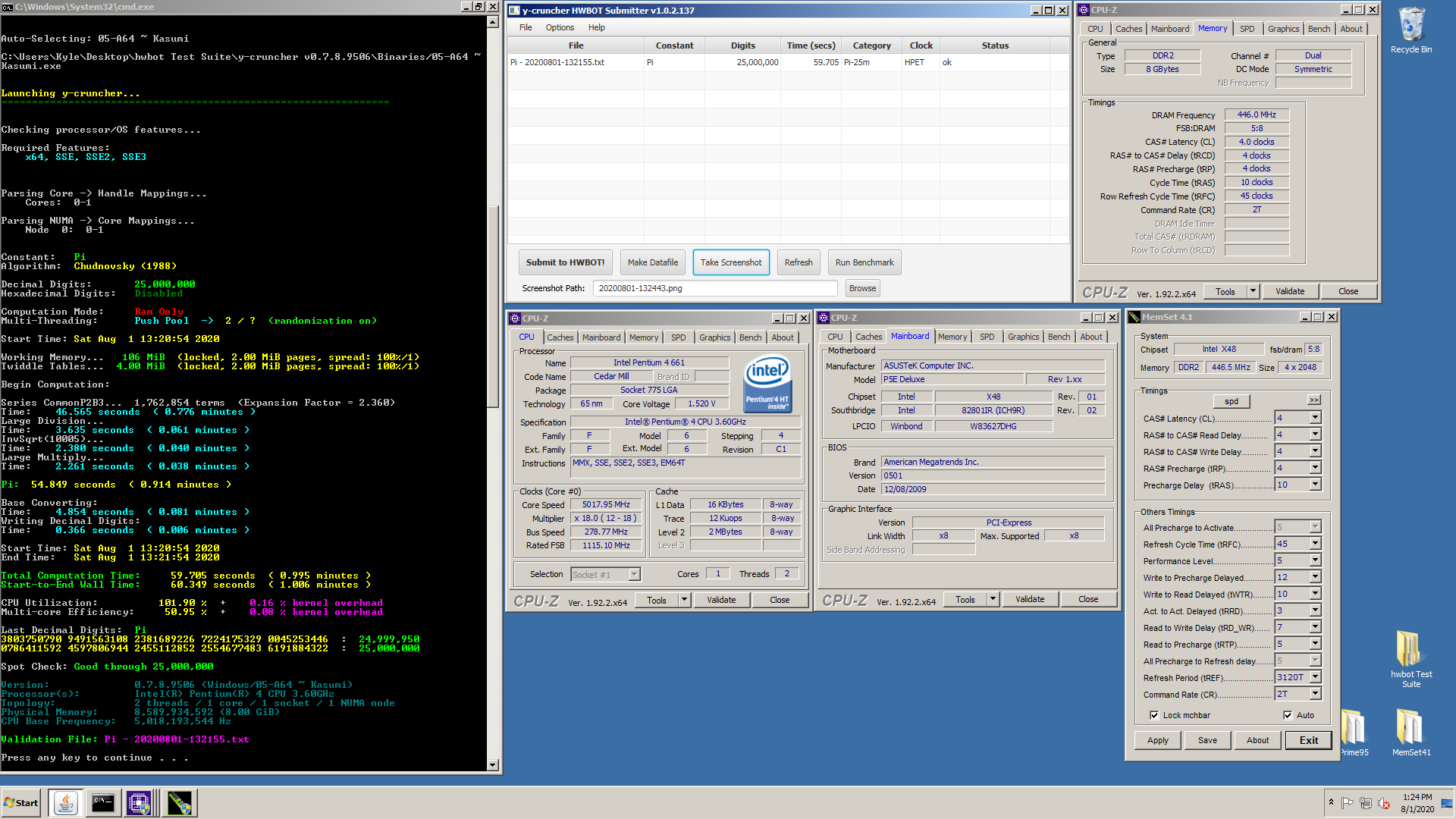1456x819 pixels.
Task: Click the MemSet taskbar icon
Action: tap(180, 803)
